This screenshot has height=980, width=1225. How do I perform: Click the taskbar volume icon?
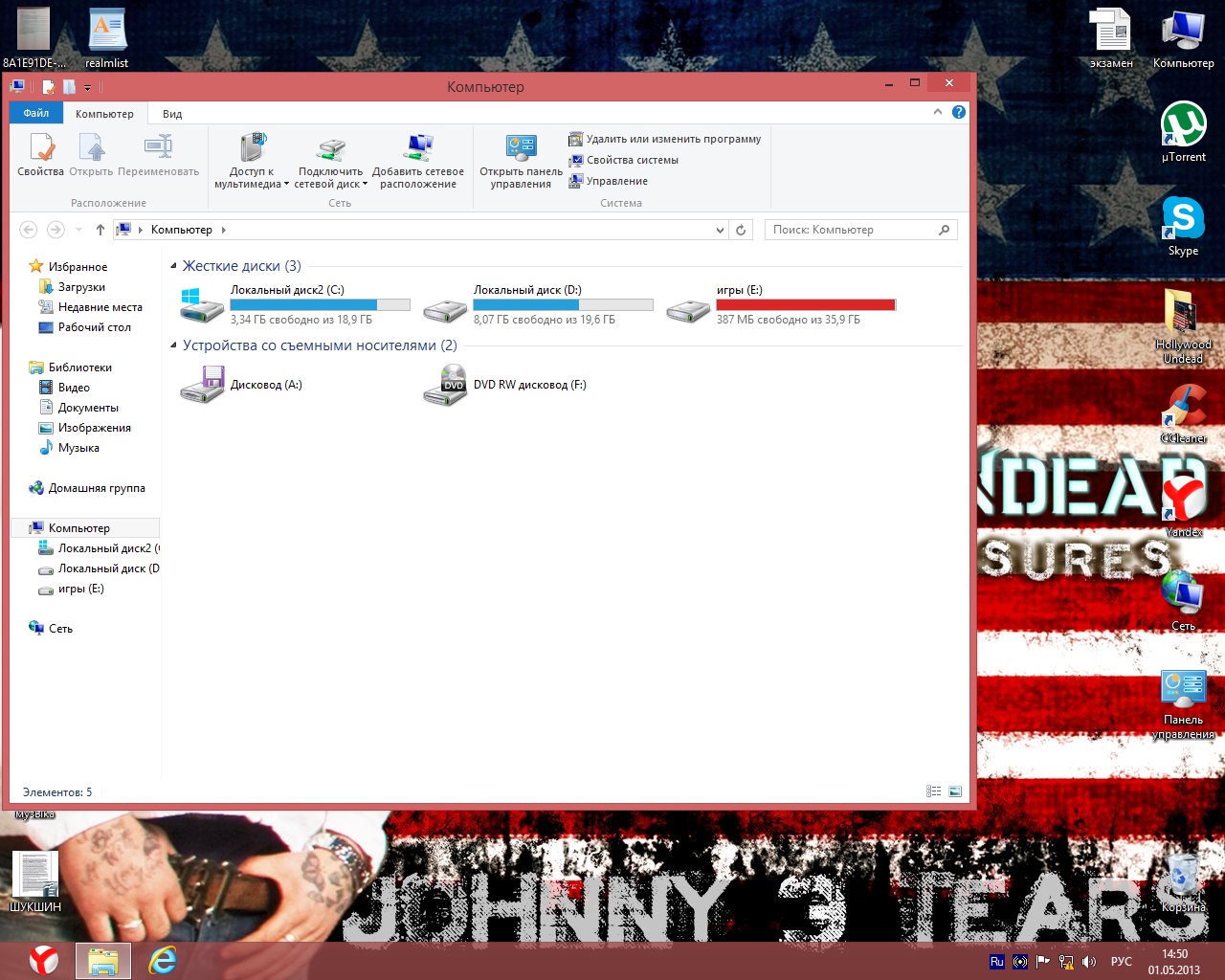[x=1089, y=962]
